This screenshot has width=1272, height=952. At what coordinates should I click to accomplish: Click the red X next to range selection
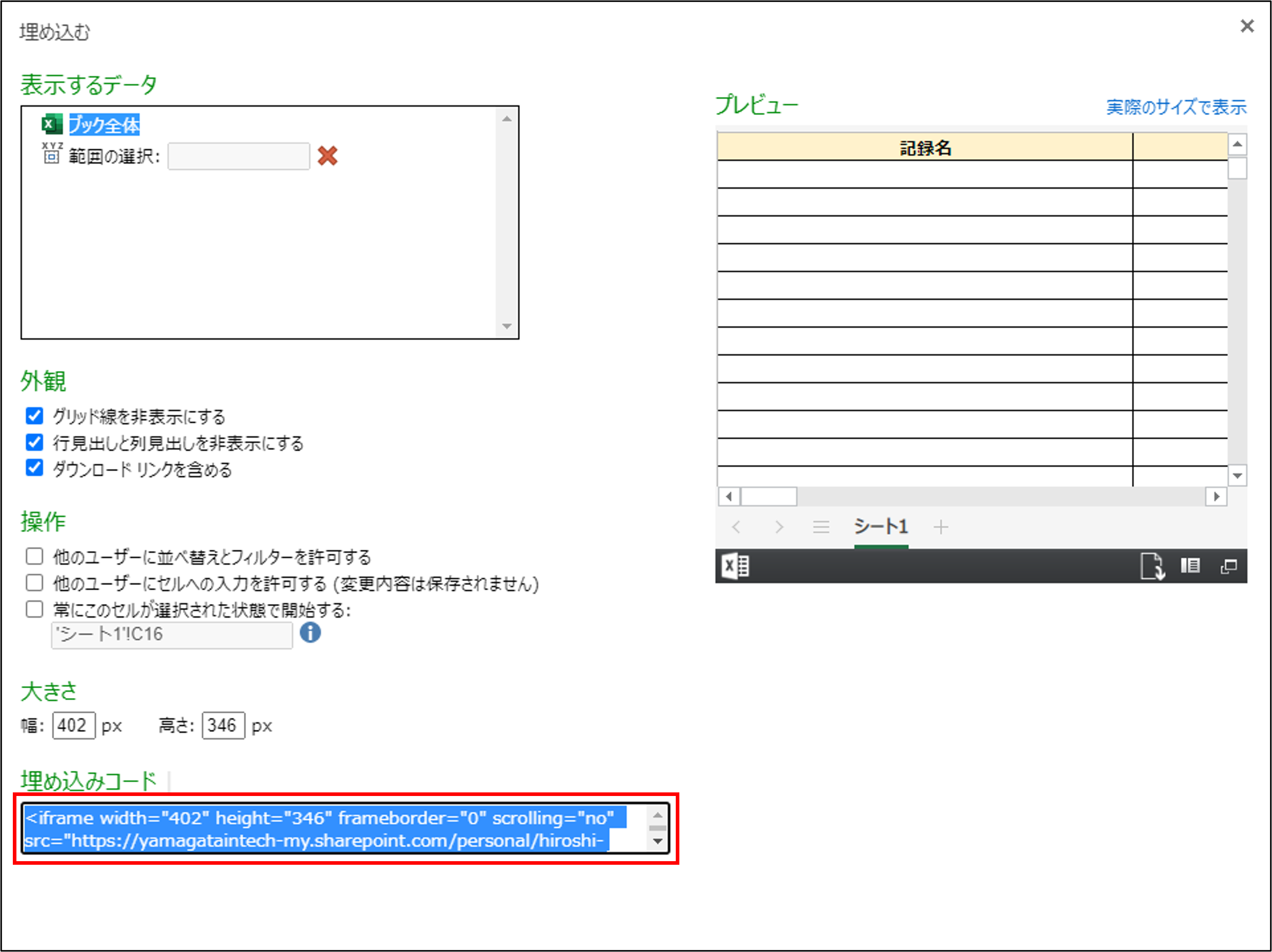(x=327, y=156)
